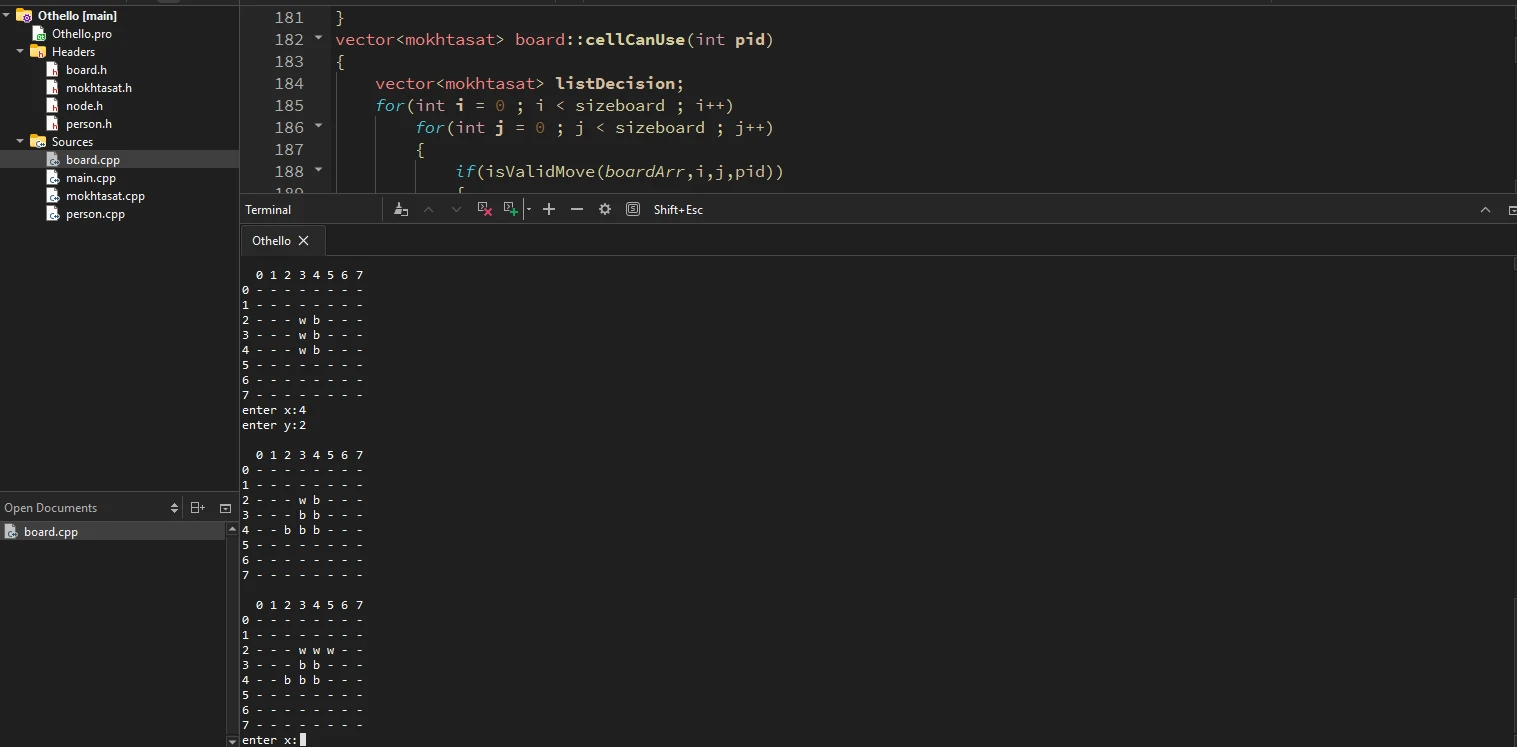Click the close terminal icon with red X
Image resolution: width=1517 pixels, height=747 pixels.
(x=484, y=209)
